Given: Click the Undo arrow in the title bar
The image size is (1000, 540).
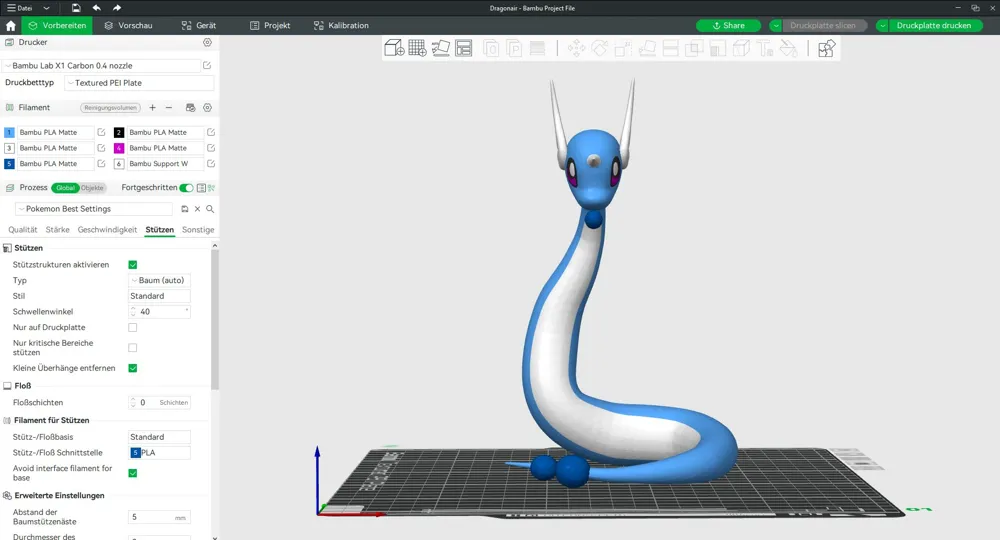Looking at the screenshot, I should [x=96, y=8].
